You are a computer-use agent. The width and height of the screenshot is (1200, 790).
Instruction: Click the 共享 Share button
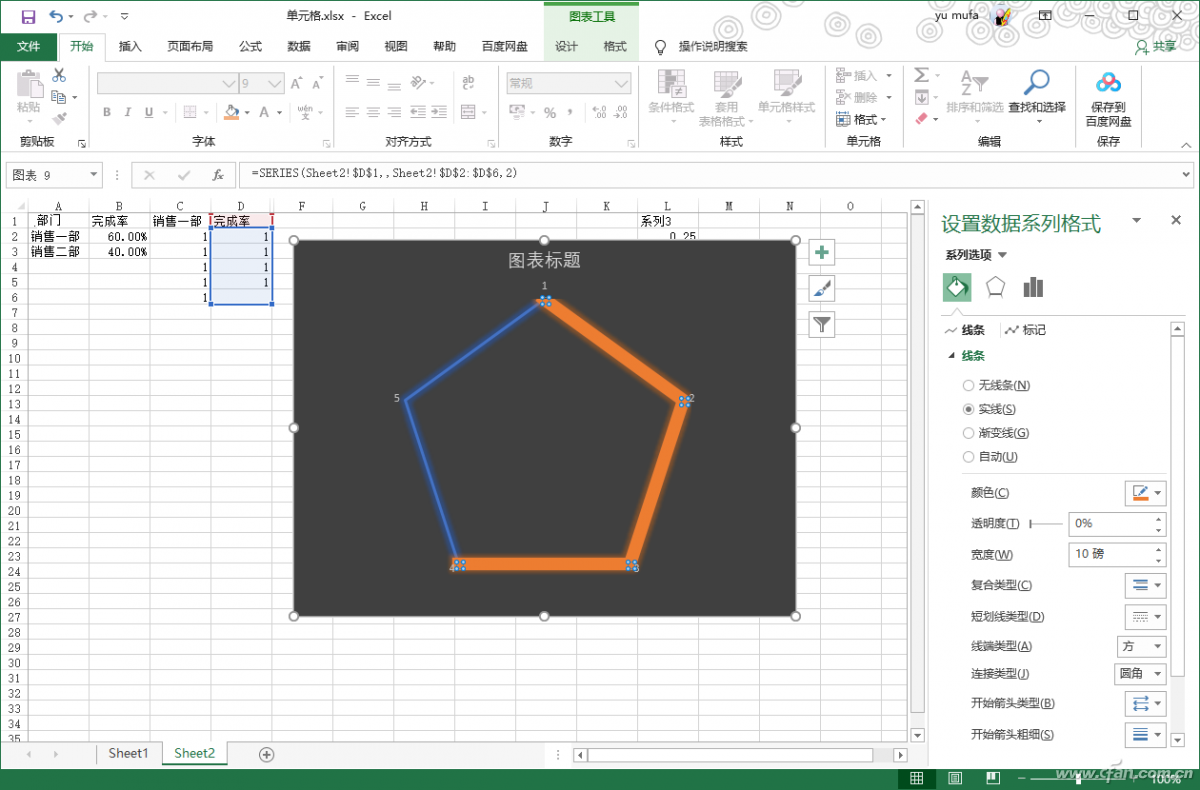click(x=1156, y=46)
